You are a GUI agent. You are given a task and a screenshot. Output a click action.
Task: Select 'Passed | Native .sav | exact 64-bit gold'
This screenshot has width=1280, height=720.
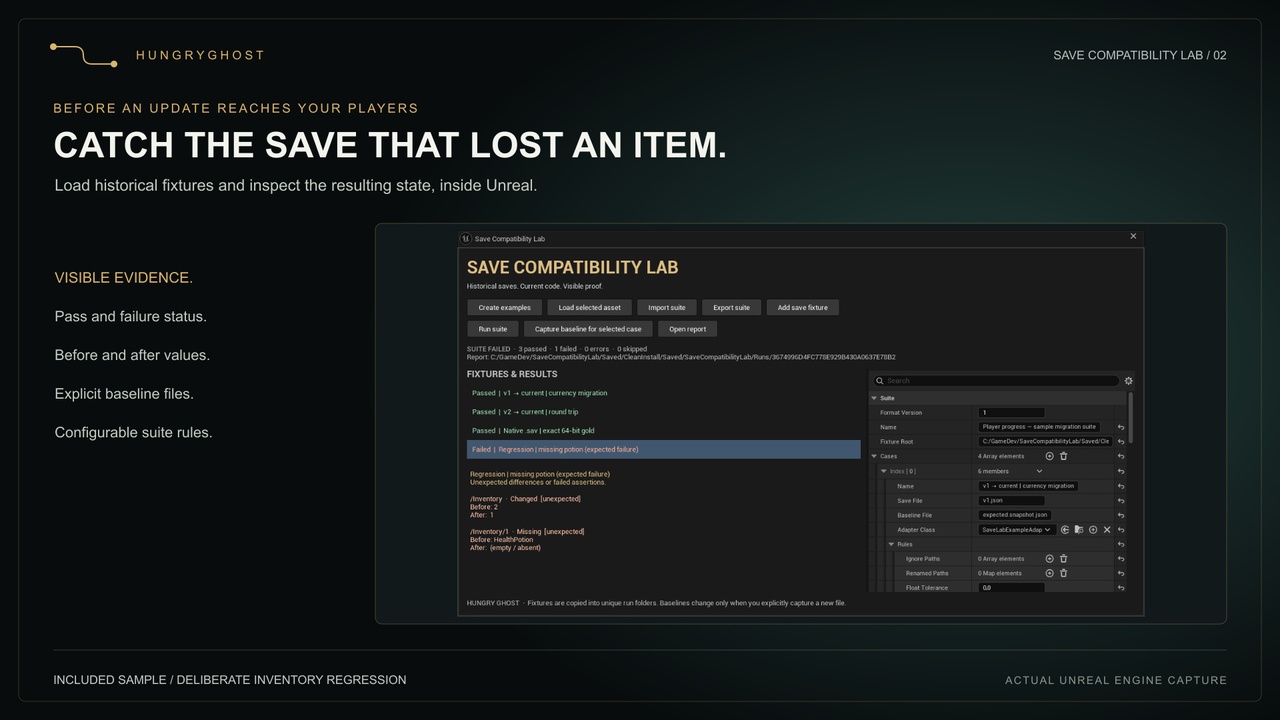click(663, 431)
